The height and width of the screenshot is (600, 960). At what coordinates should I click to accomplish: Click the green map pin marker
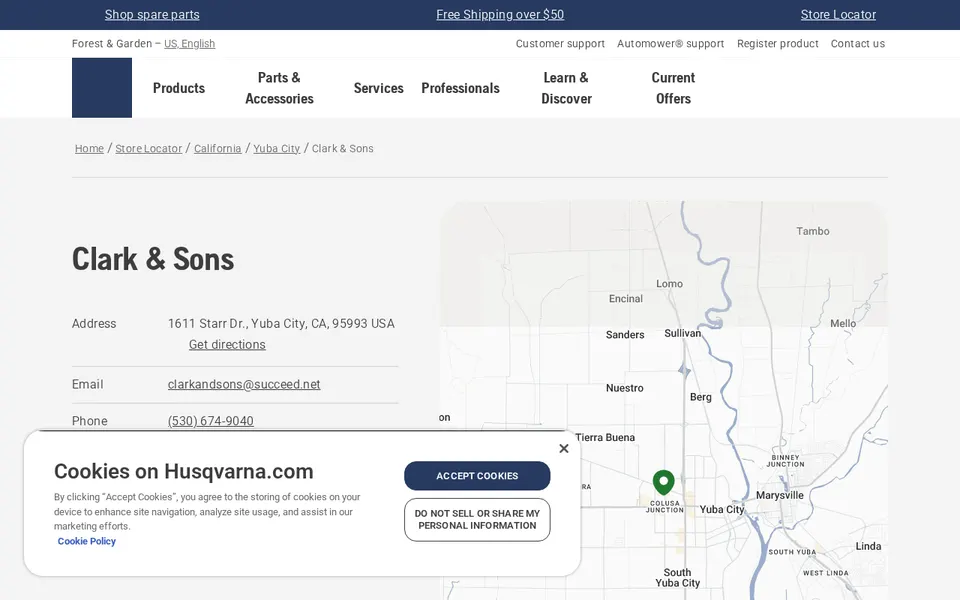[664, 482]
